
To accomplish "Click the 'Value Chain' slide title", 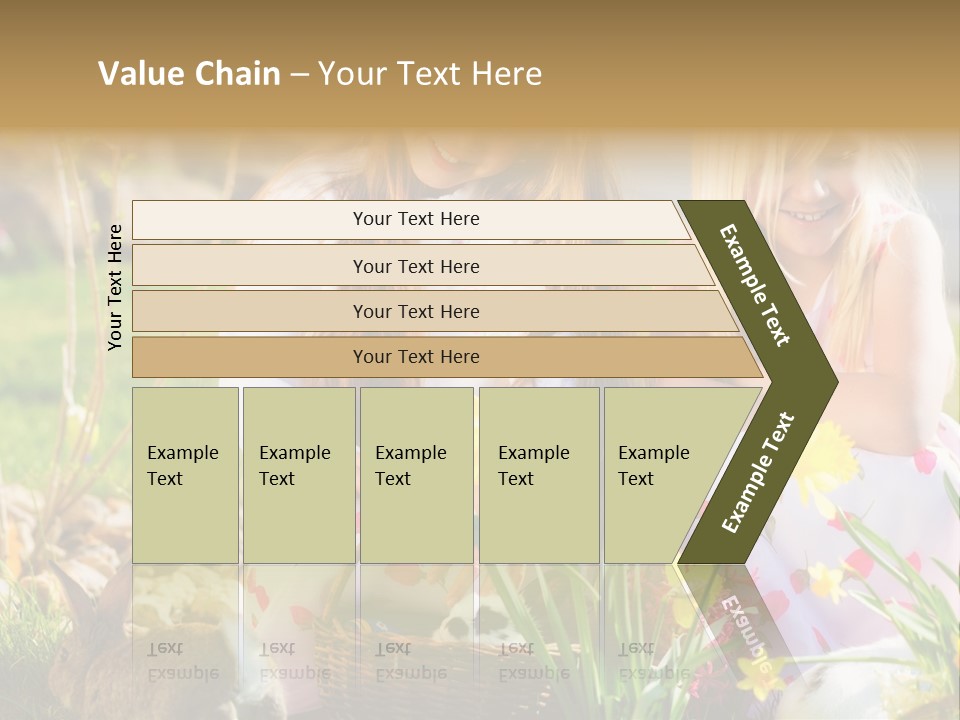I will (x=190, y=74).
